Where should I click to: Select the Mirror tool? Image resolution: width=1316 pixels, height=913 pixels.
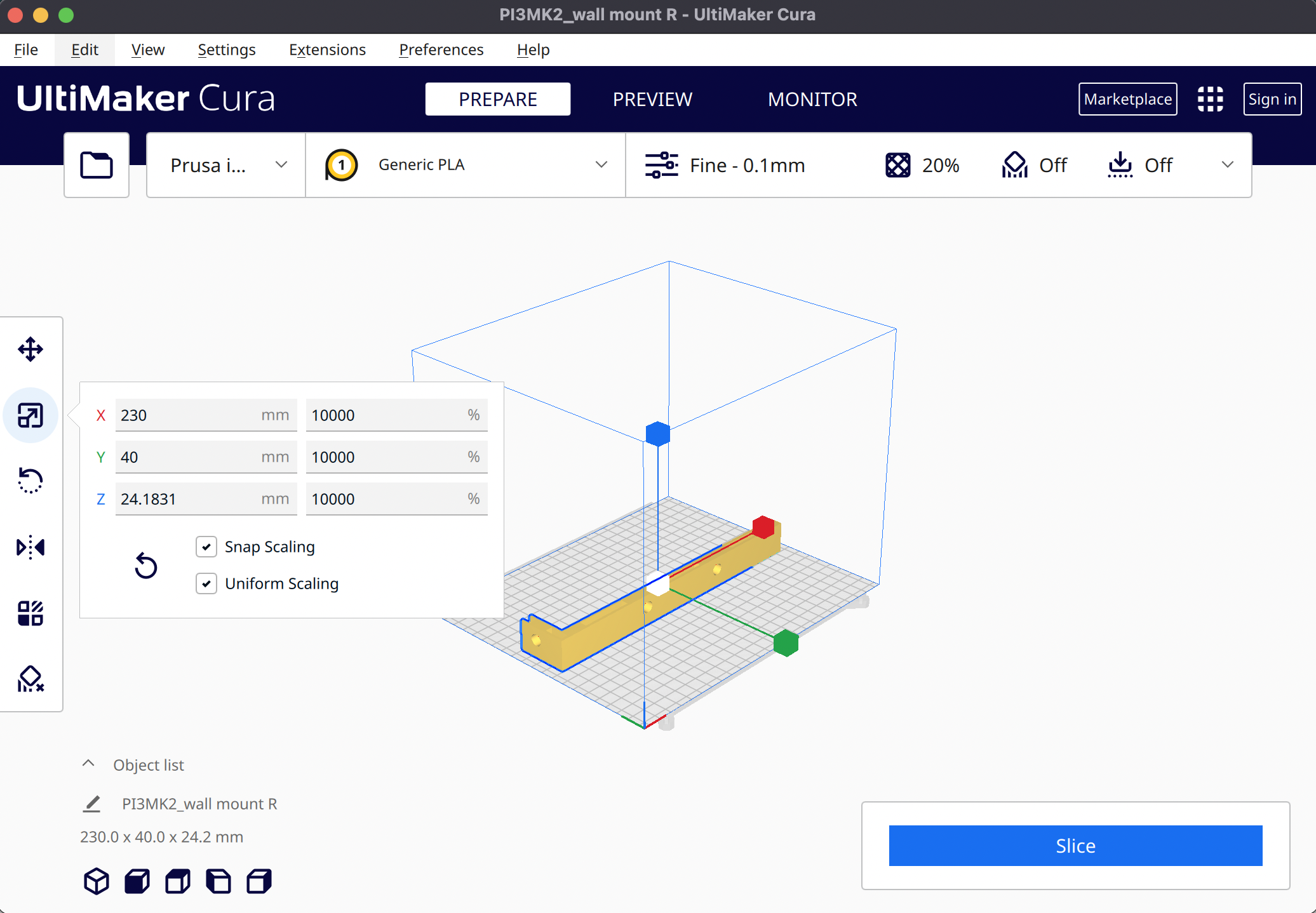point(30,547)
